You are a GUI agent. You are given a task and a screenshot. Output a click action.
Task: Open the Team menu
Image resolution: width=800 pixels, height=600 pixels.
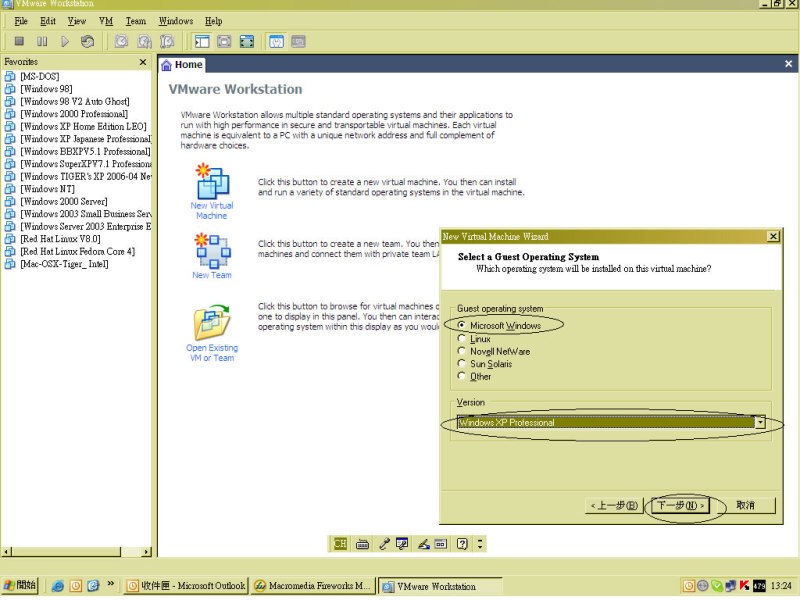point(136,21)
